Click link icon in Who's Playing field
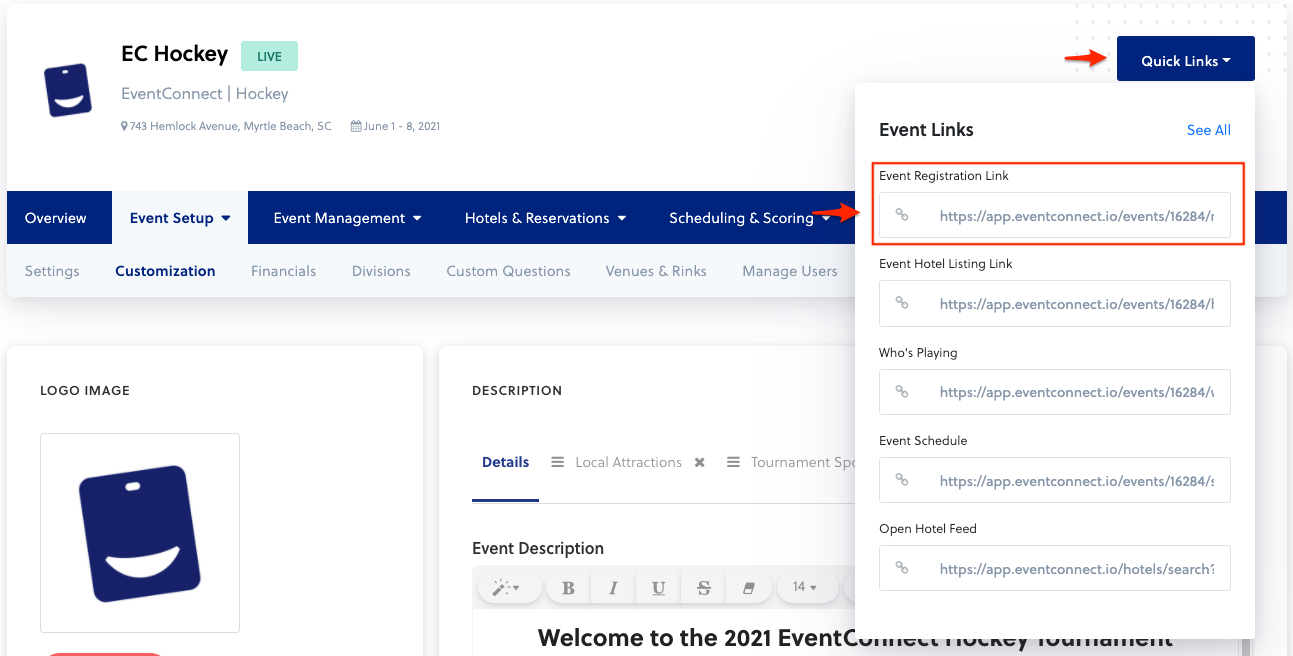Image resolution: width=1293 pixels, height=656 pixels. coord(902,392)
